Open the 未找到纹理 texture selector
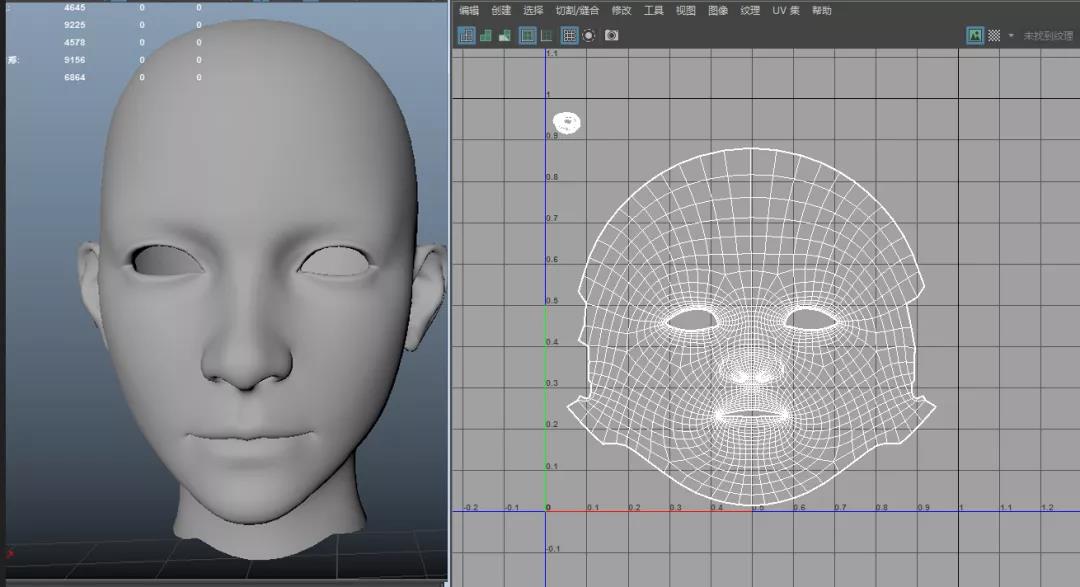The image size is (1080, 587). tap(1047, 35)
